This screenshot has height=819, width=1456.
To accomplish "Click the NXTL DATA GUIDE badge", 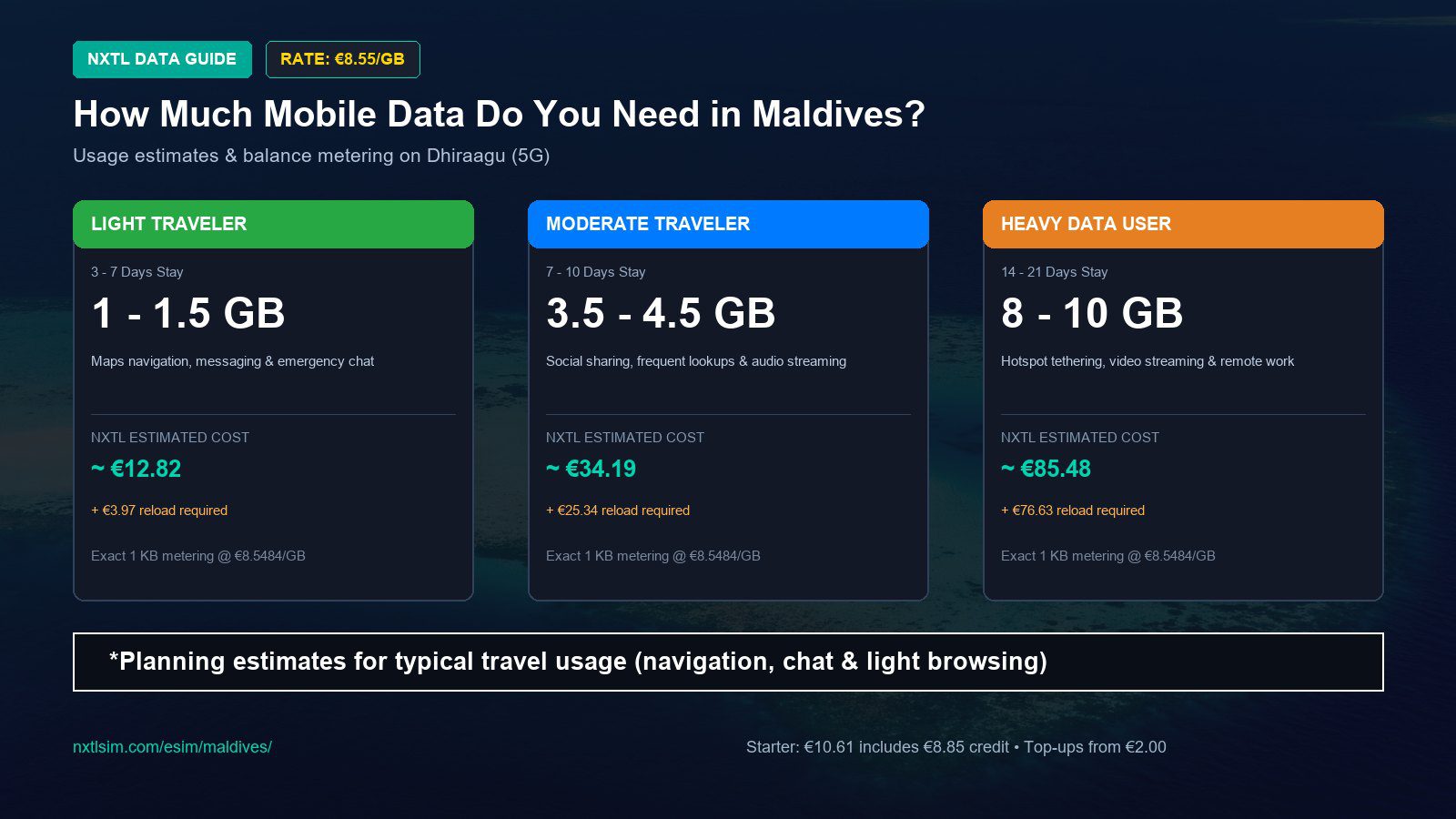I will (162, 59).
